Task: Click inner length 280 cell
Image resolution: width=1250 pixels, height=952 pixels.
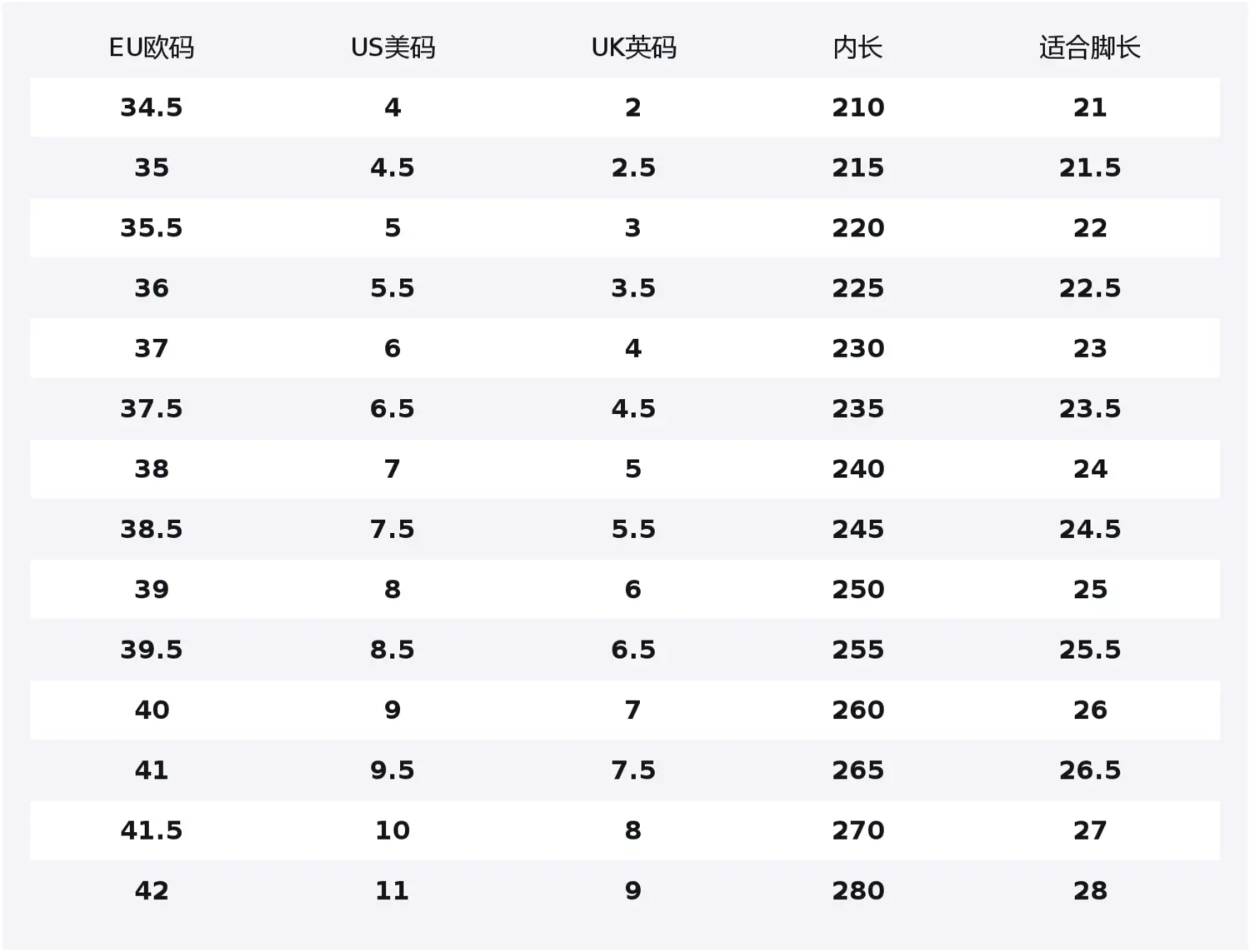Action: pos(857,890)
